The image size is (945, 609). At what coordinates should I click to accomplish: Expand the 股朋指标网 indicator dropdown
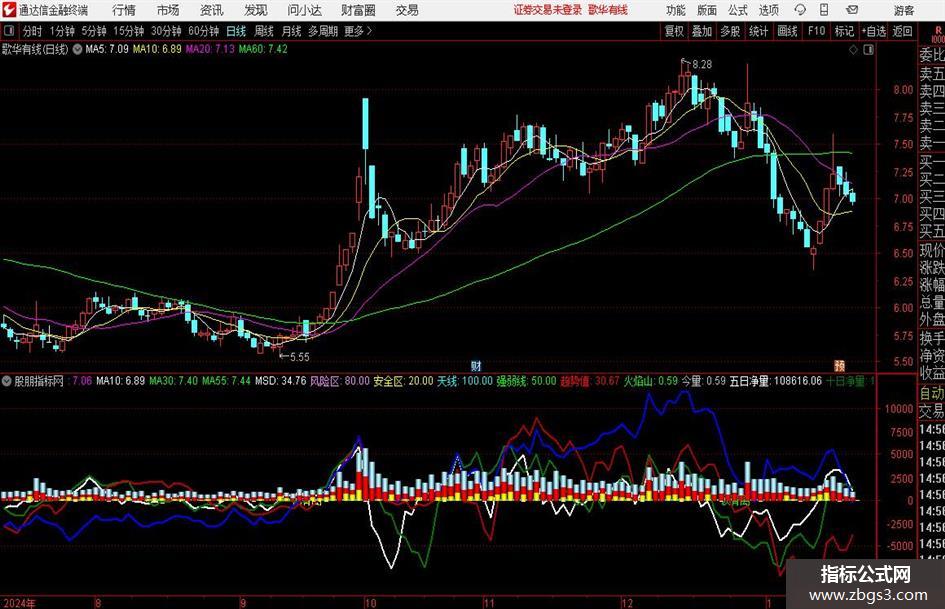click(x=7, y=381)
